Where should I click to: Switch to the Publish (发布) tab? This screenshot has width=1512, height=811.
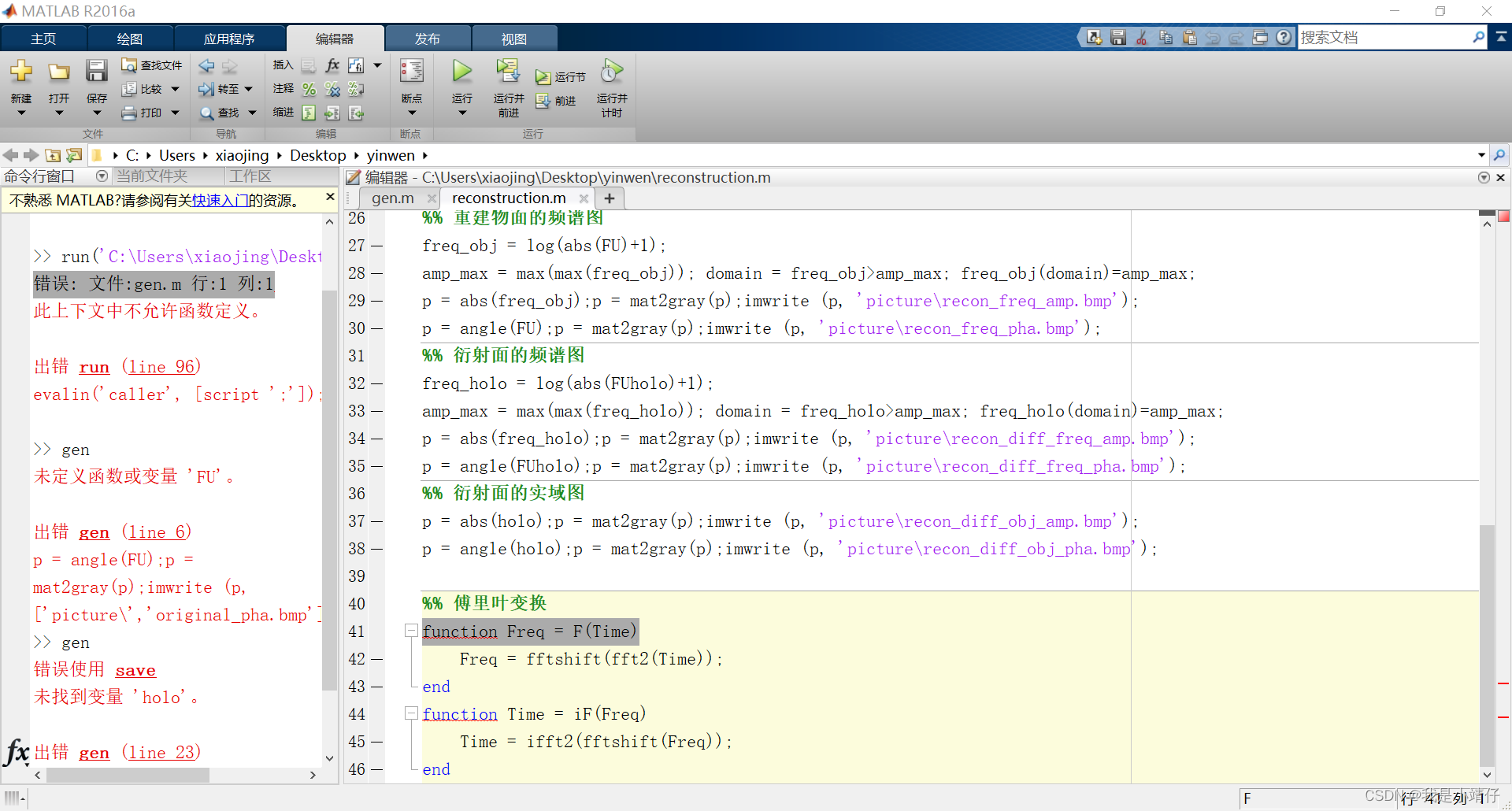tap(428, 39)
